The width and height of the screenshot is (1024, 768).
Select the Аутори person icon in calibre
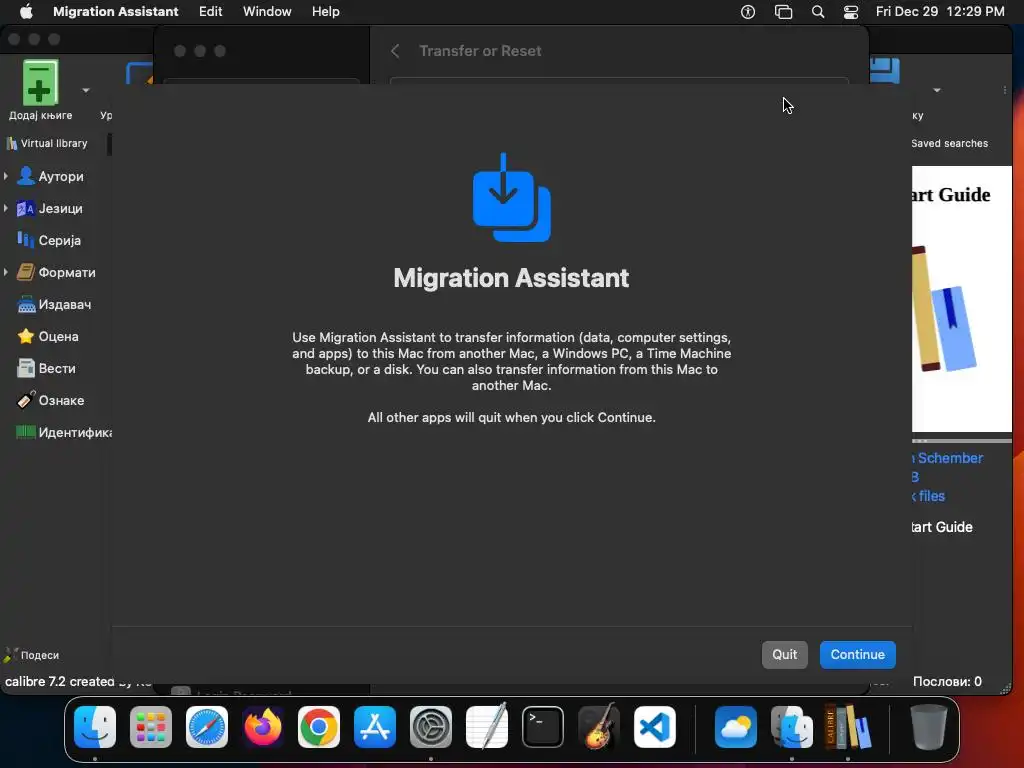(25, 176)
